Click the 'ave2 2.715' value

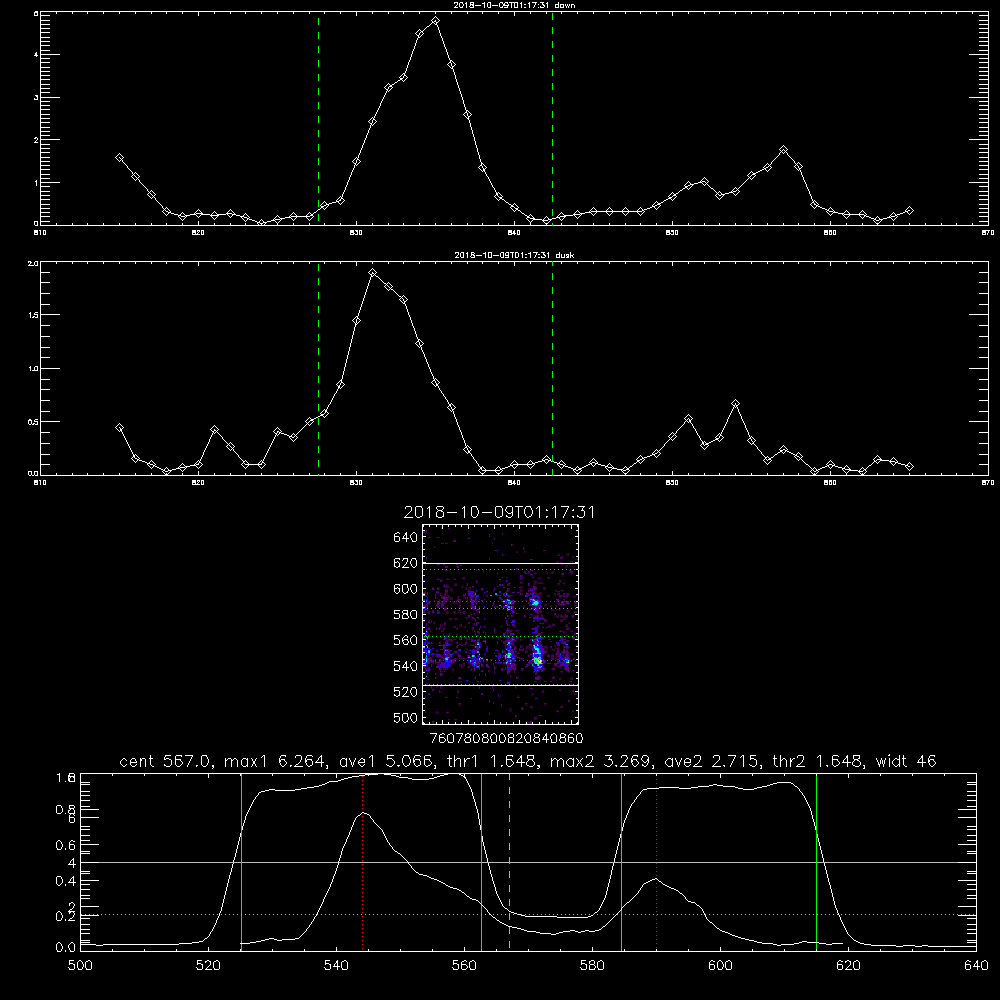coord(711,761)
